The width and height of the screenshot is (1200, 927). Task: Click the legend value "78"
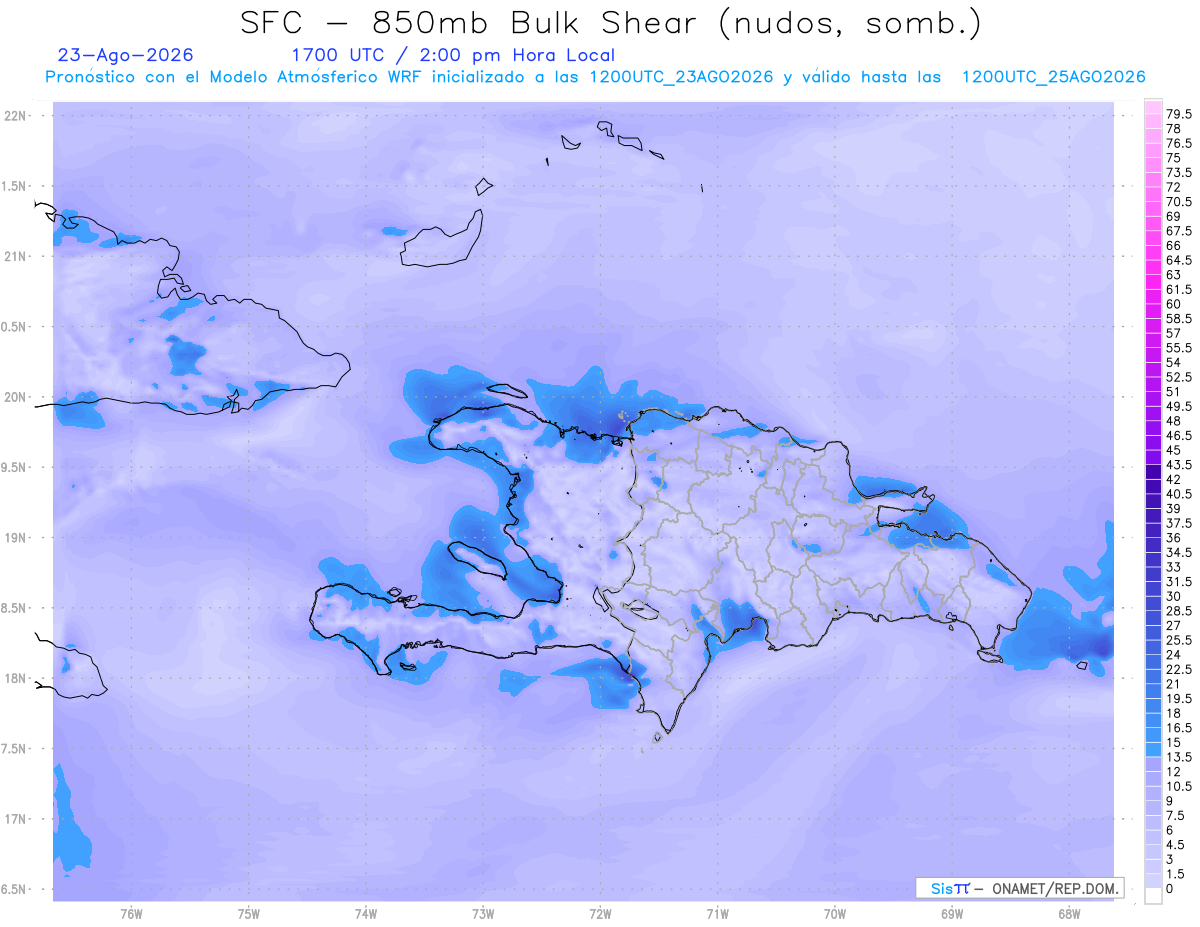1174,129
